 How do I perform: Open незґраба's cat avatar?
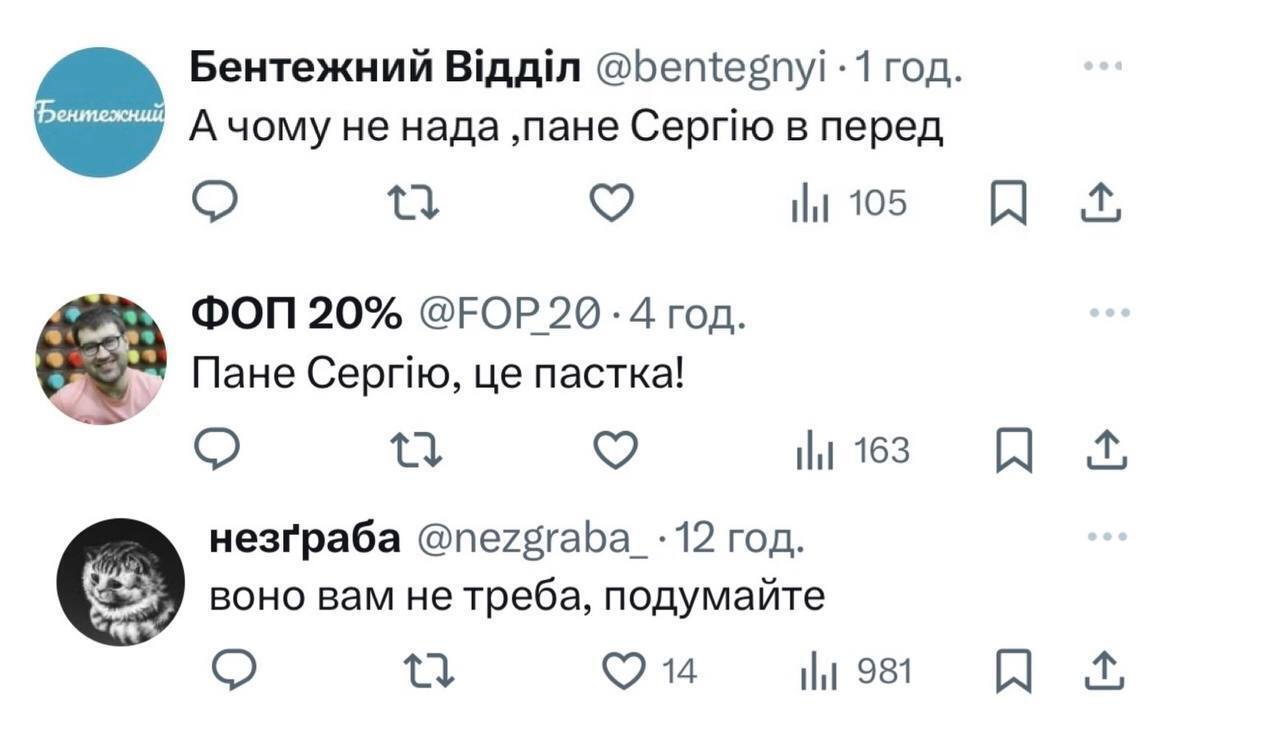click(118, 582)
